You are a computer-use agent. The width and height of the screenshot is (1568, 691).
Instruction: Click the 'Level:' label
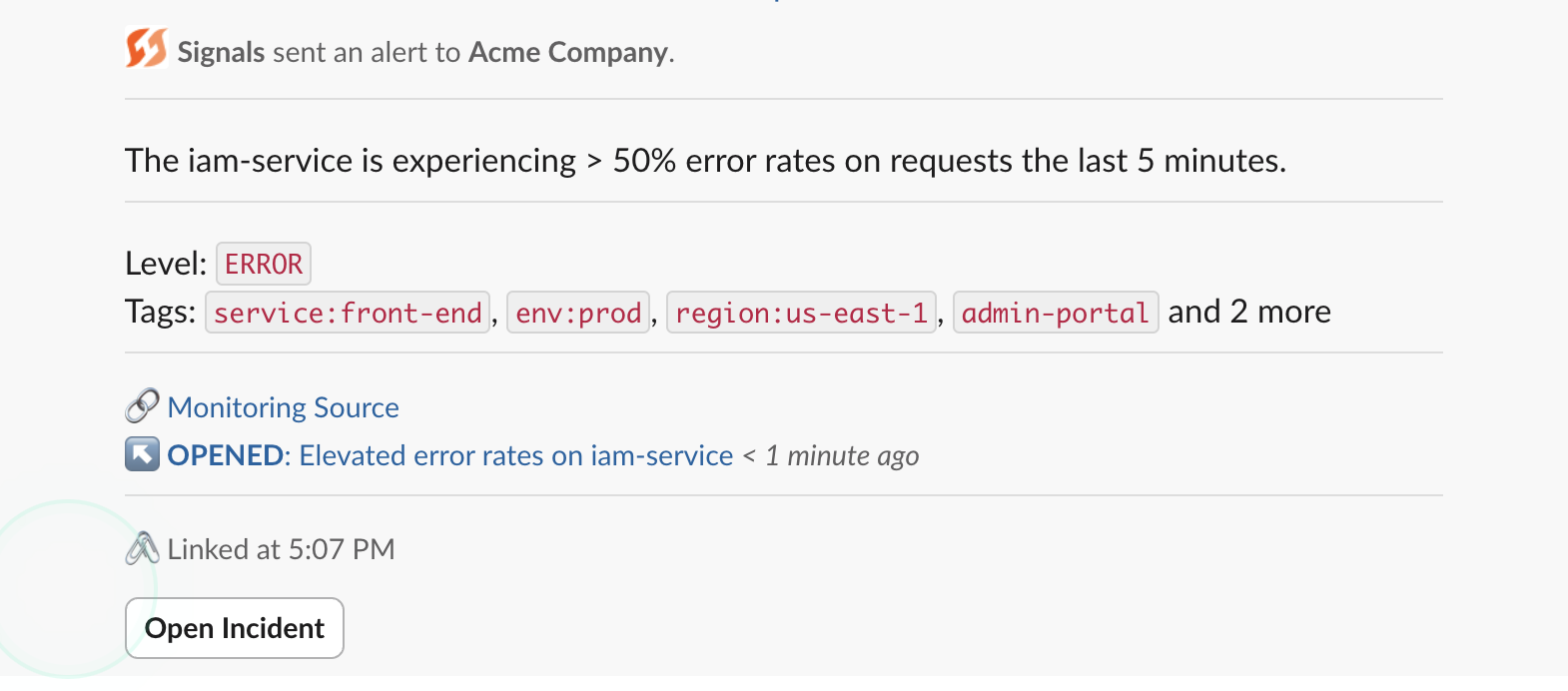coord(166,264)
